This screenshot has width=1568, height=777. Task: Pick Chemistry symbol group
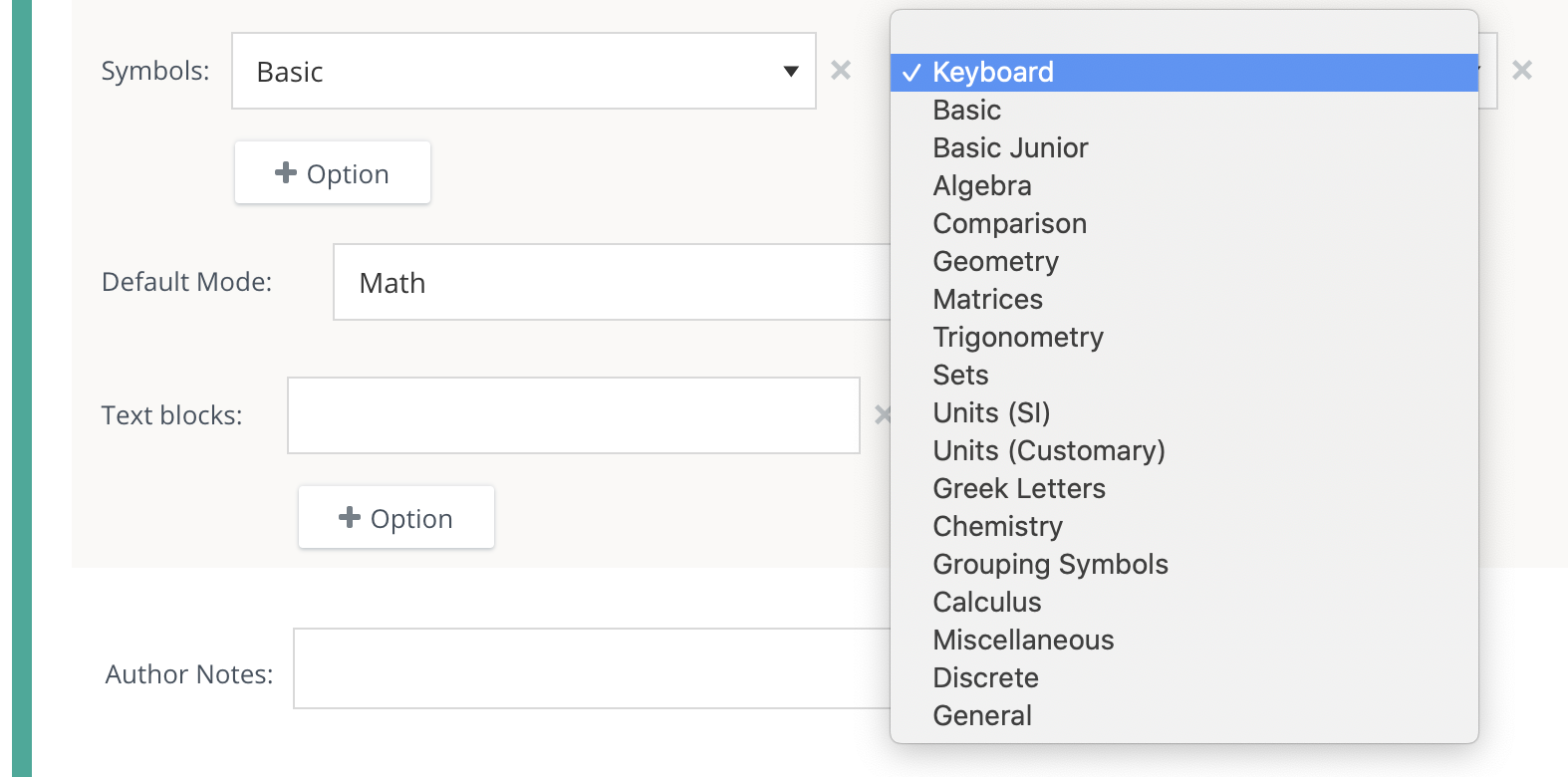[x=997, y=527]
